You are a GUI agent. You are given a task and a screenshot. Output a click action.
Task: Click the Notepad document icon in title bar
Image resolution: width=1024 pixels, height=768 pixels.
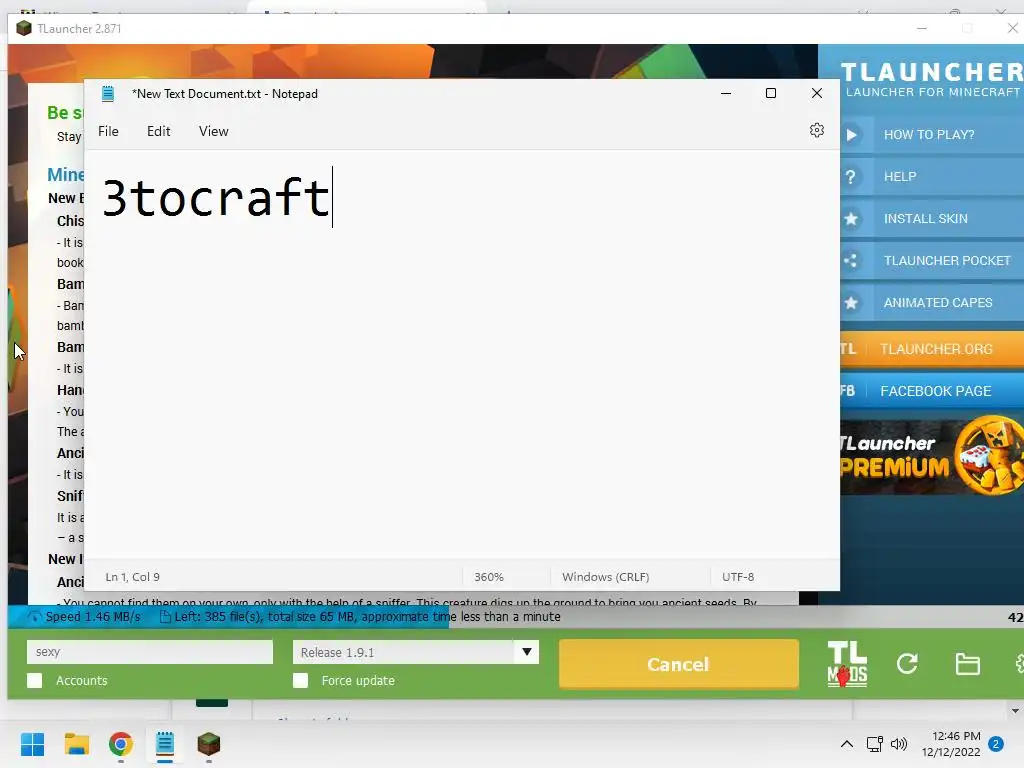(108, 94)
